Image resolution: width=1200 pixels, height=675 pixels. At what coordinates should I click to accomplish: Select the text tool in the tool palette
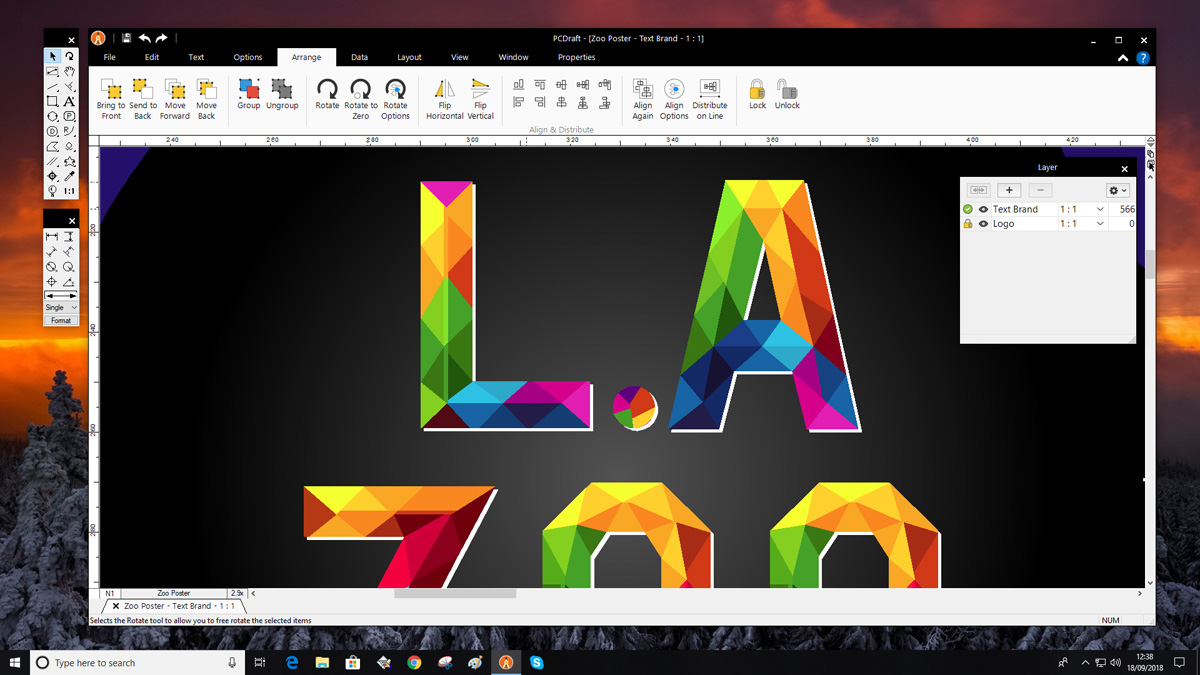coord(69,101)
